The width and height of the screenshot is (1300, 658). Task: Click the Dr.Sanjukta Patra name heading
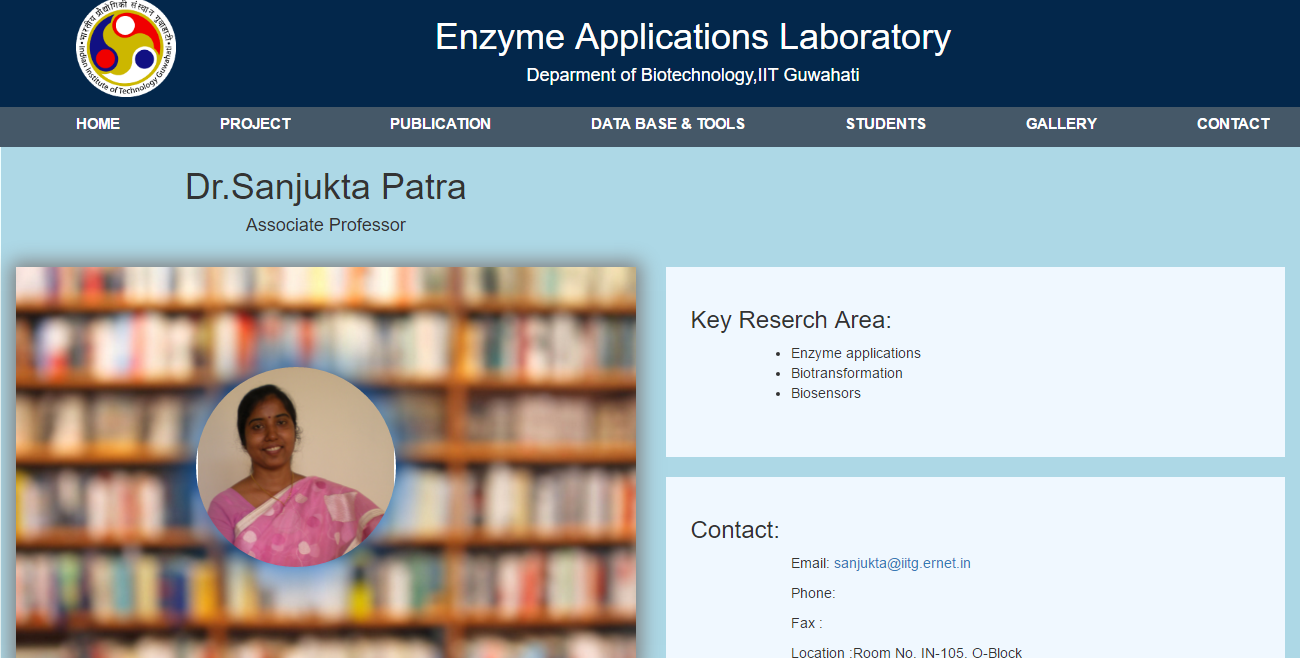pos(326,187)
